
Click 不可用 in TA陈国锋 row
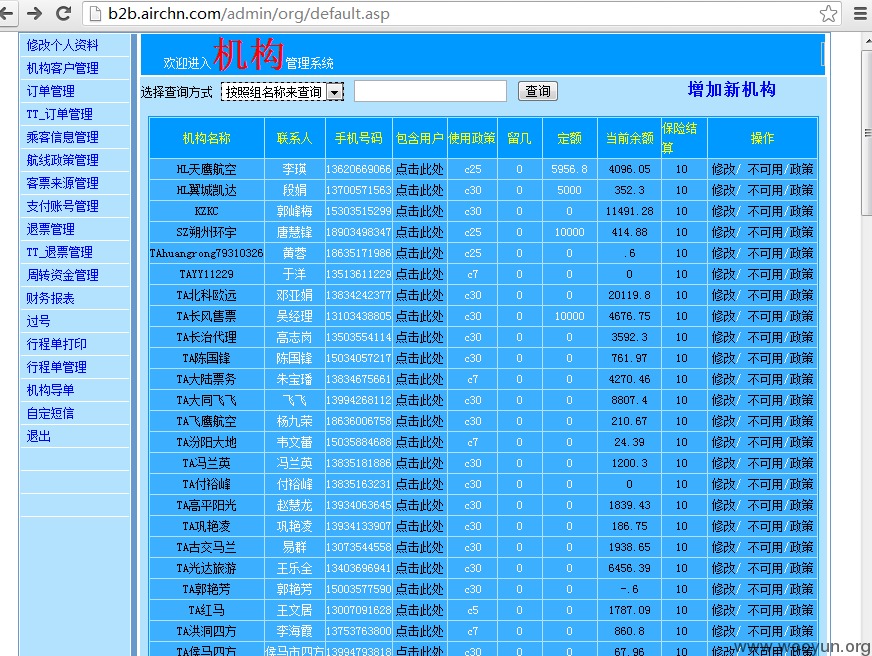[x=765, y=358]
